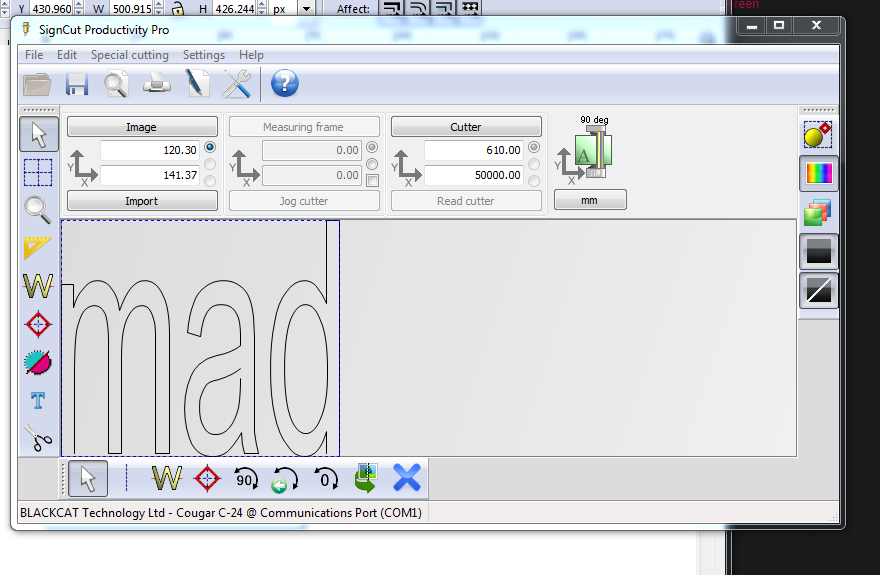Image resolution: width=880 pixels, height=575 pixels.
Task: Click the mm units button
Action: point(590,200)
